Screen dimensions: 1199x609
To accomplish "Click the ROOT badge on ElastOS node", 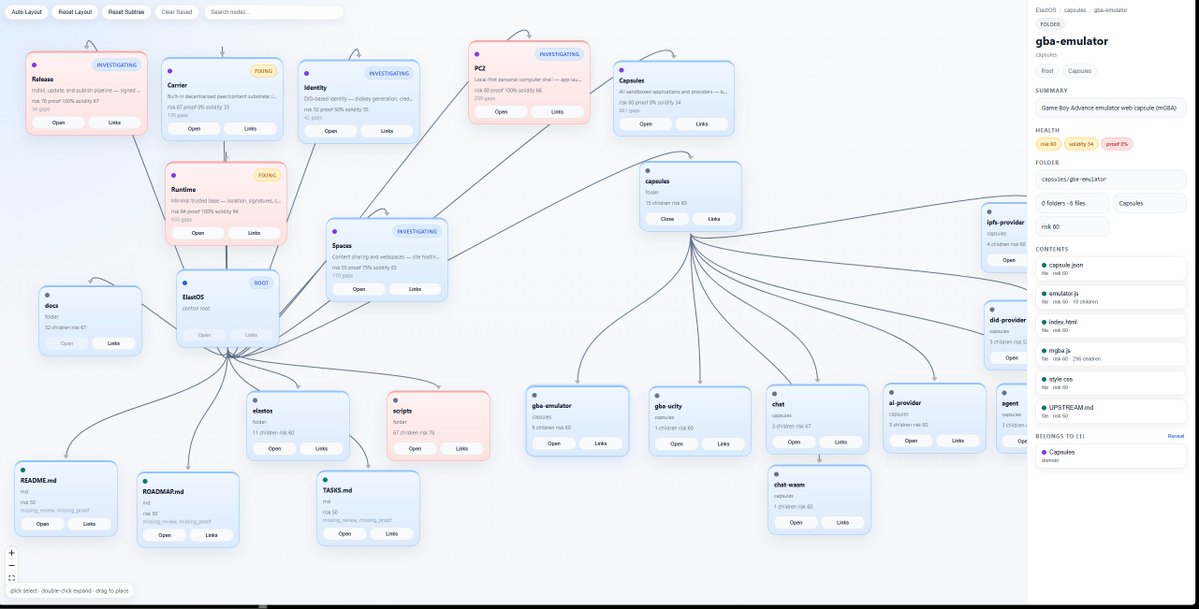I will tap(262, 283).
